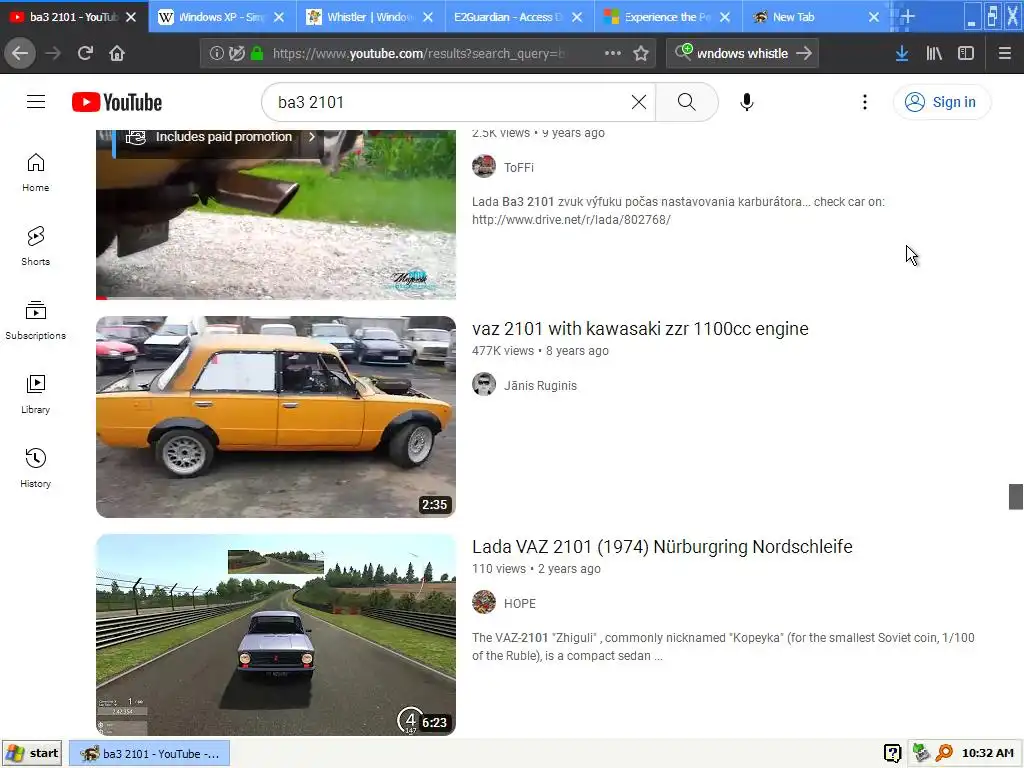This screenshot has width=1024, height=768.
Task: Bookmark this page with the star icon
Action: [x=641, y=54]
